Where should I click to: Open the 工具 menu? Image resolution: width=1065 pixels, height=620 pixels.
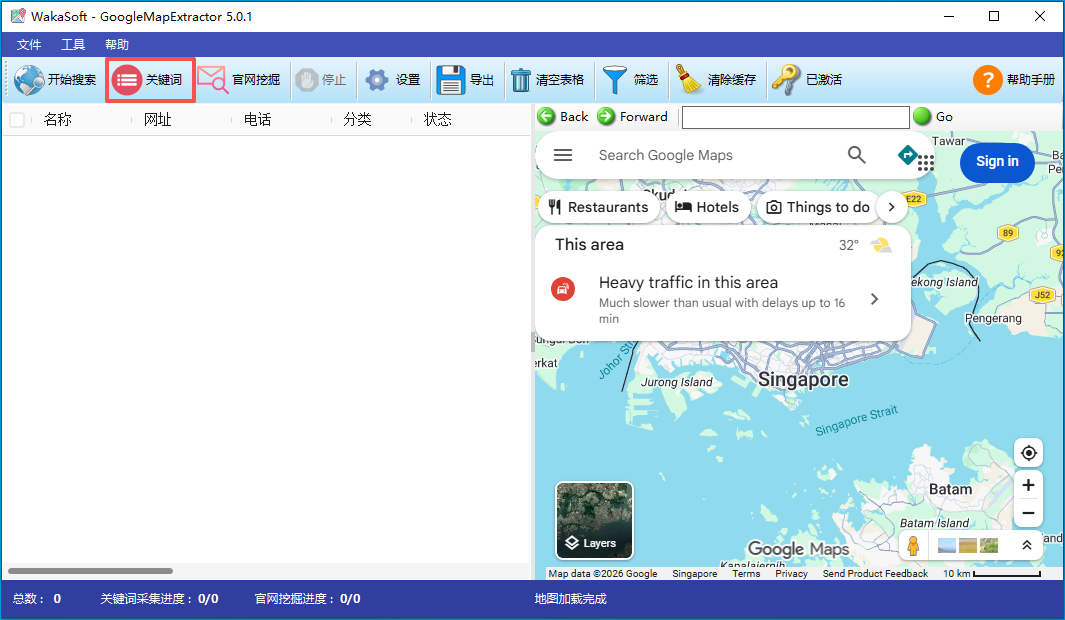coord(73,45)
